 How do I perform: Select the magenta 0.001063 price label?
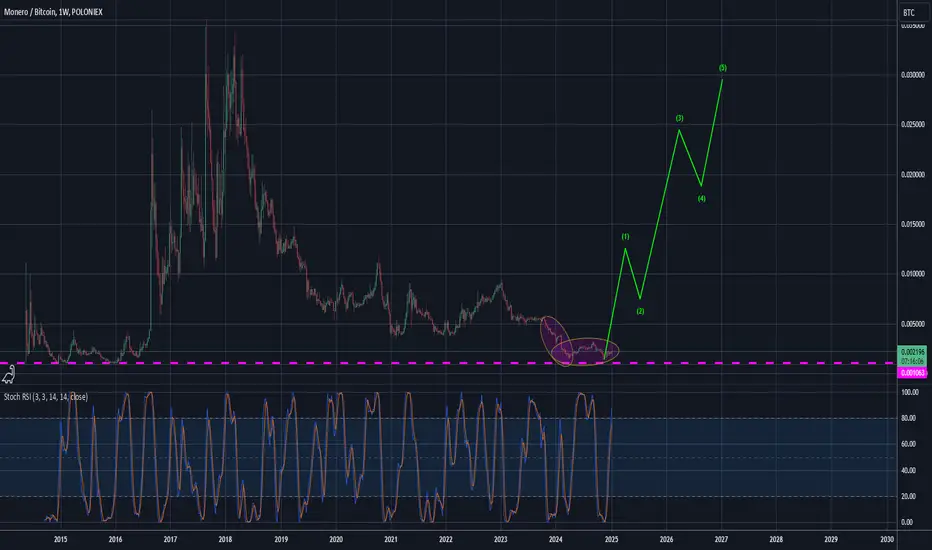(912, 373)
